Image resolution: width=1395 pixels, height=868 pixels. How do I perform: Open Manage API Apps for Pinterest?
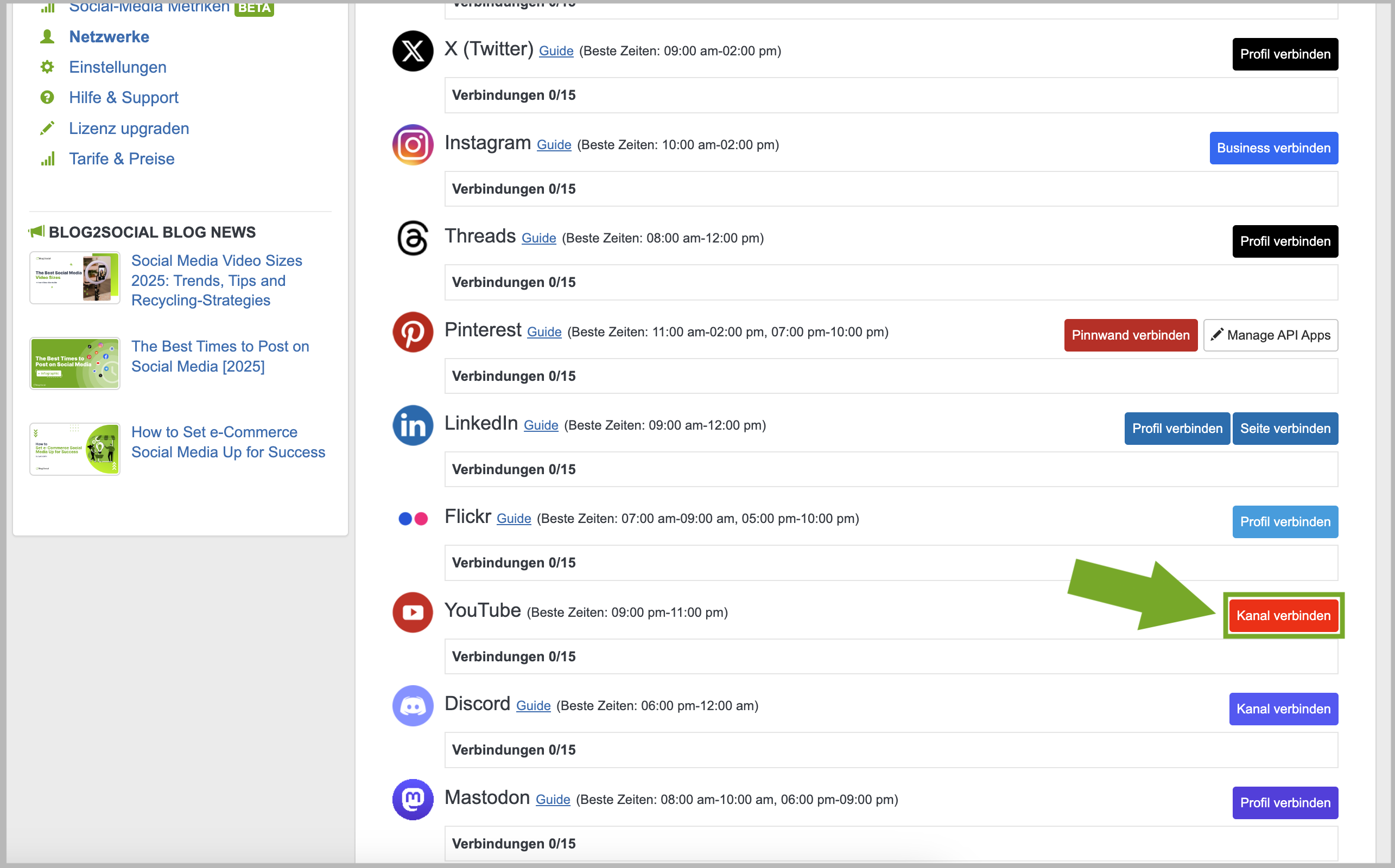point(1270,335)
